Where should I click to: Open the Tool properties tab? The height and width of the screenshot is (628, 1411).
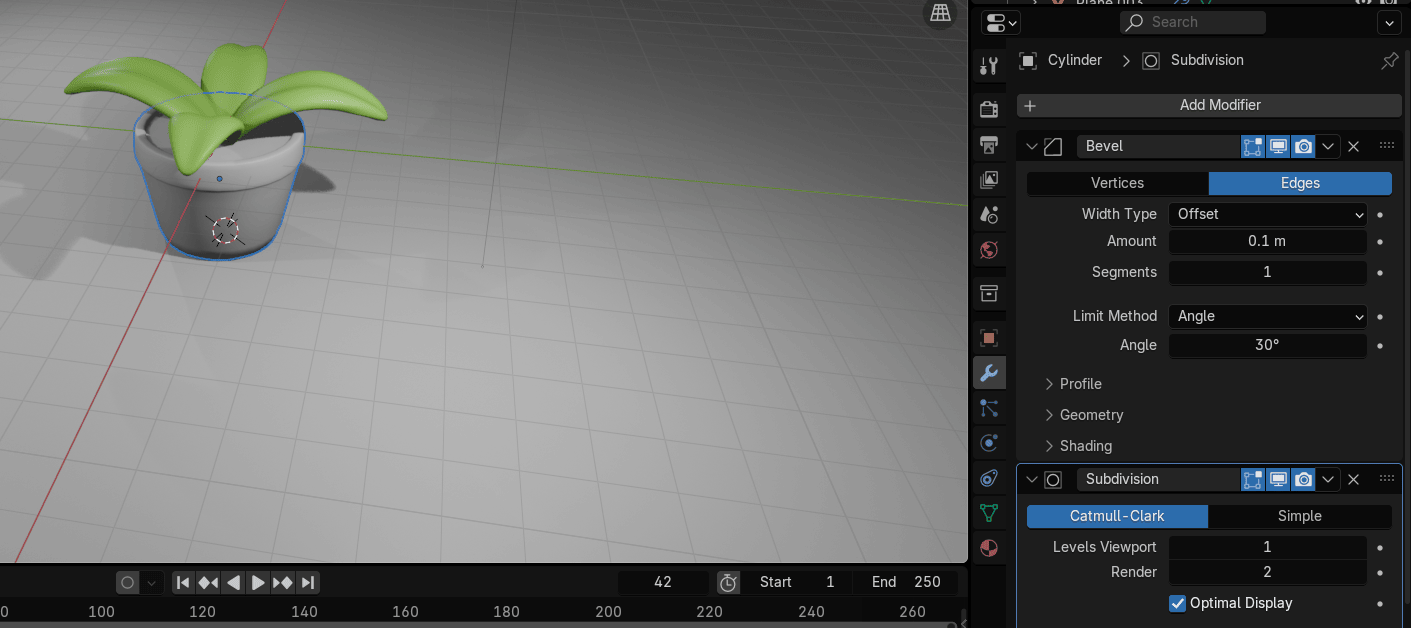pos(989,66)
